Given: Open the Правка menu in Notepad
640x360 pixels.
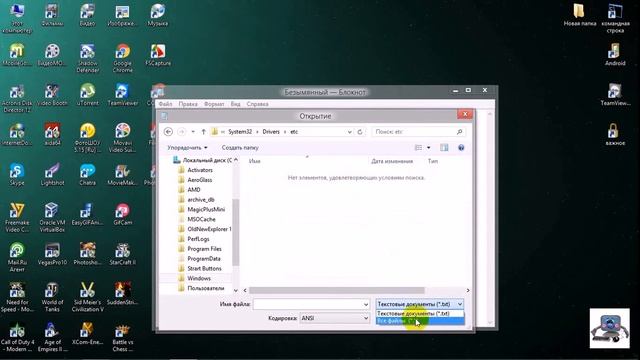Looking at the screenshot, I should pos(188,104).
